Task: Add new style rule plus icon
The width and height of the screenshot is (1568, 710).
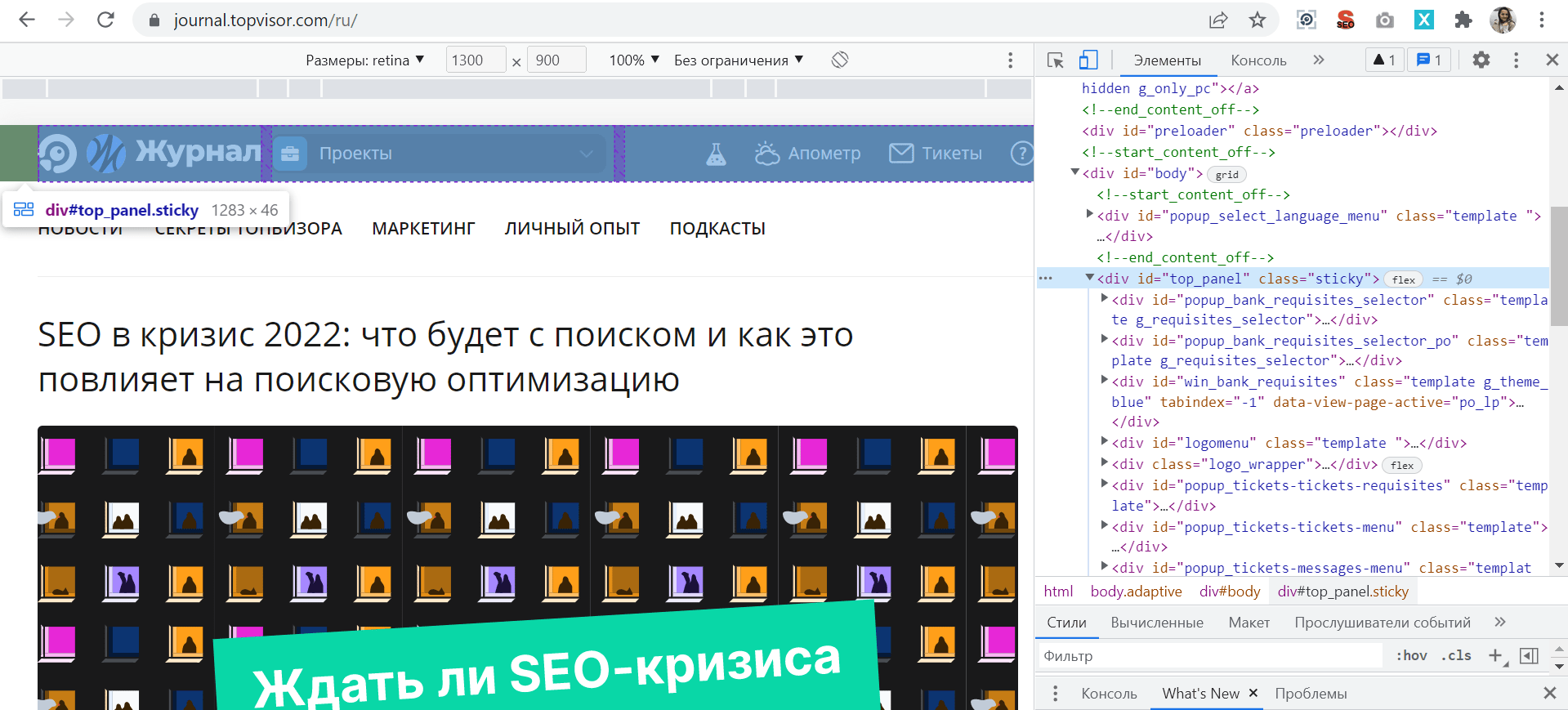Action: point(1498,655)
